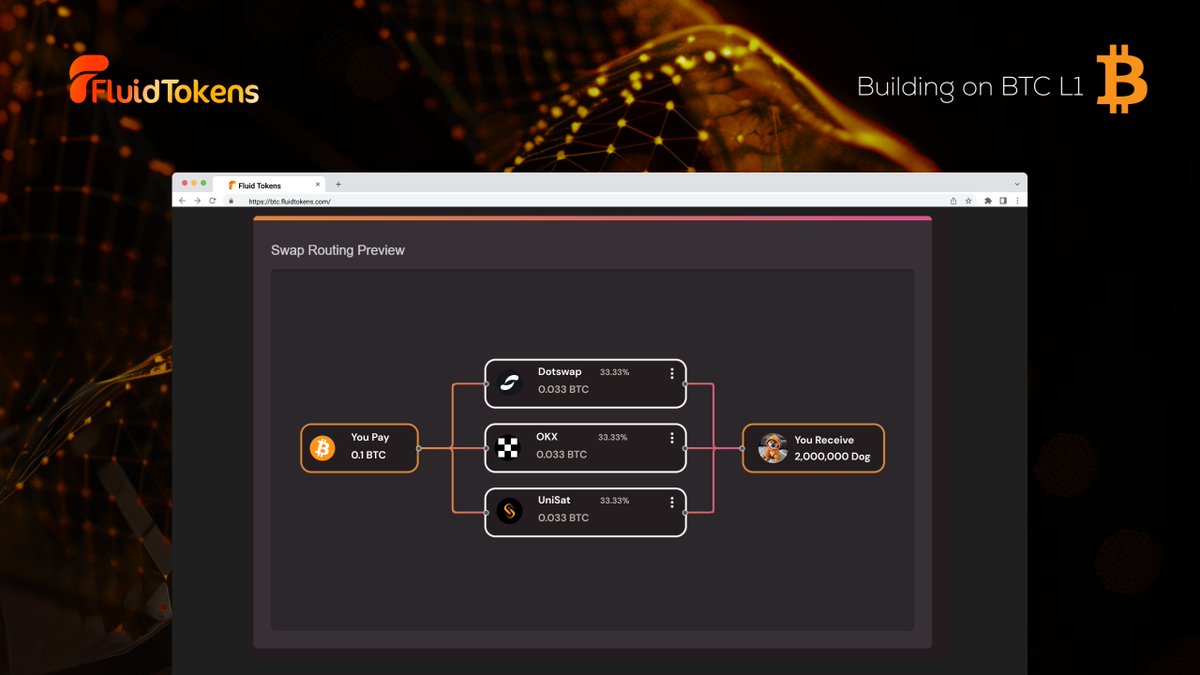Screen dimensions: 1200x675
Task: Click the browser back arrow
Action: (x=182, y=200)
